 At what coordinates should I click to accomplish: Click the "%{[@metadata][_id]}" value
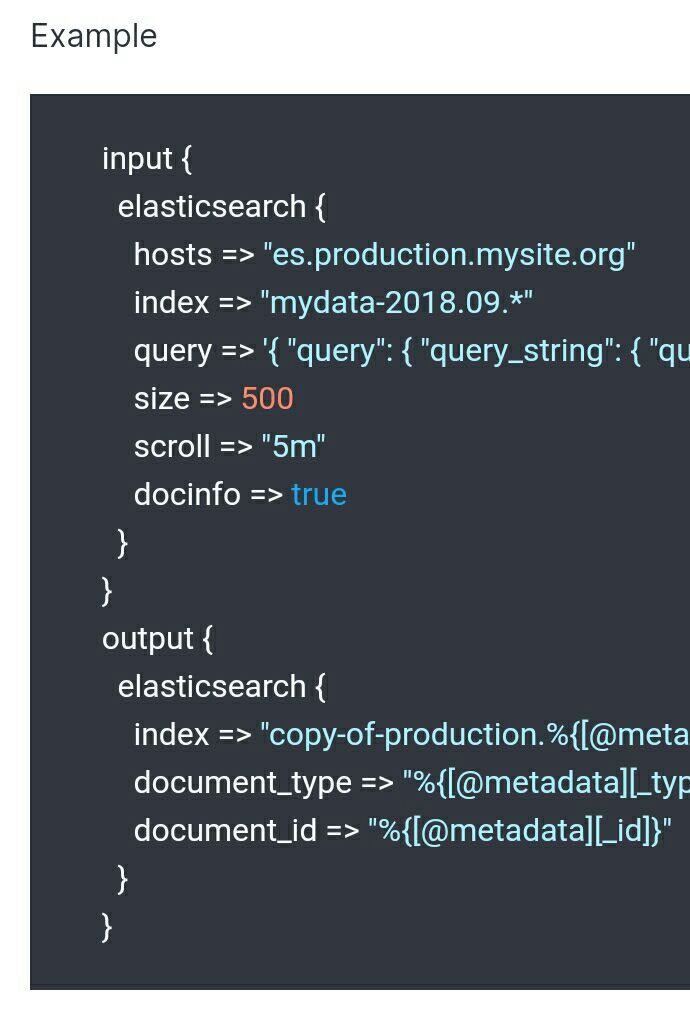click(520, 831)
